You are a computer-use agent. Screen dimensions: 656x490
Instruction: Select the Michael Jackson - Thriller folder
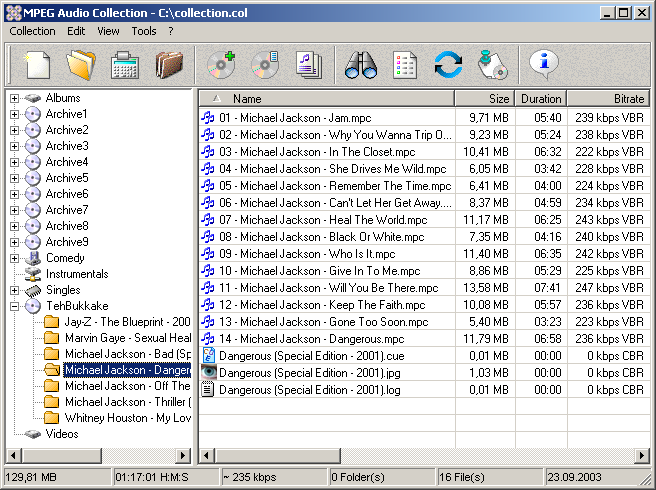point(126,402)
